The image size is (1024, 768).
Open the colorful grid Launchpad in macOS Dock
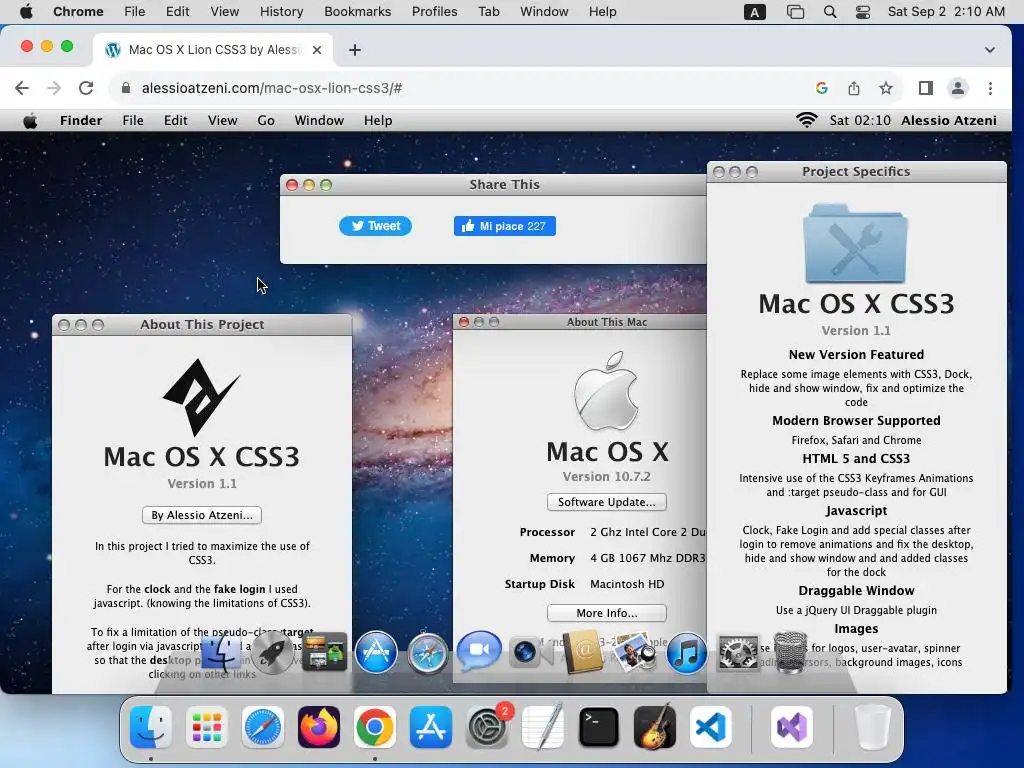(207, 727)
